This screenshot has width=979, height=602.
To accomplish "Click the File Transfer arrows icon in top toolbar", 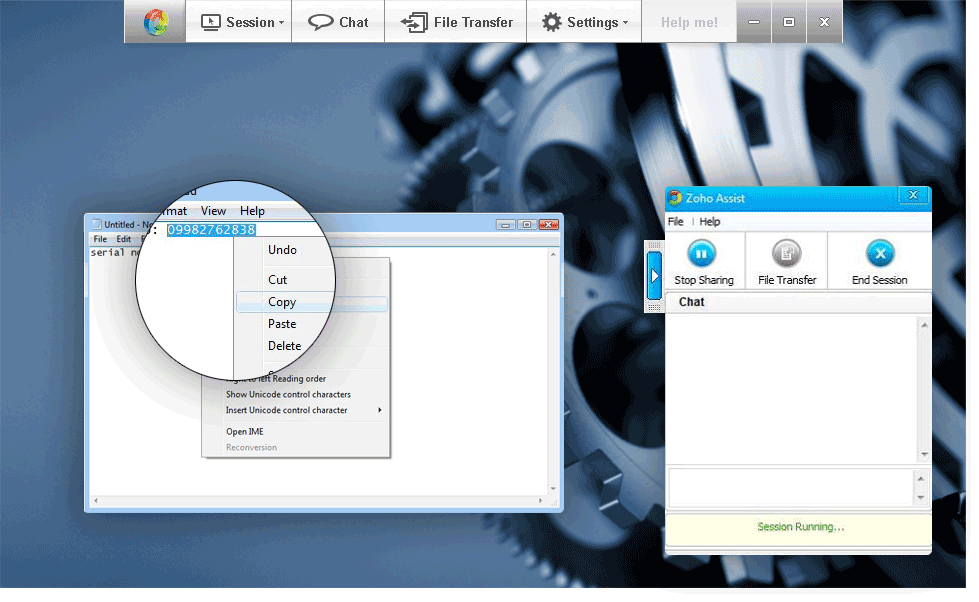I will pyautogui.click(x=413, y=22).
